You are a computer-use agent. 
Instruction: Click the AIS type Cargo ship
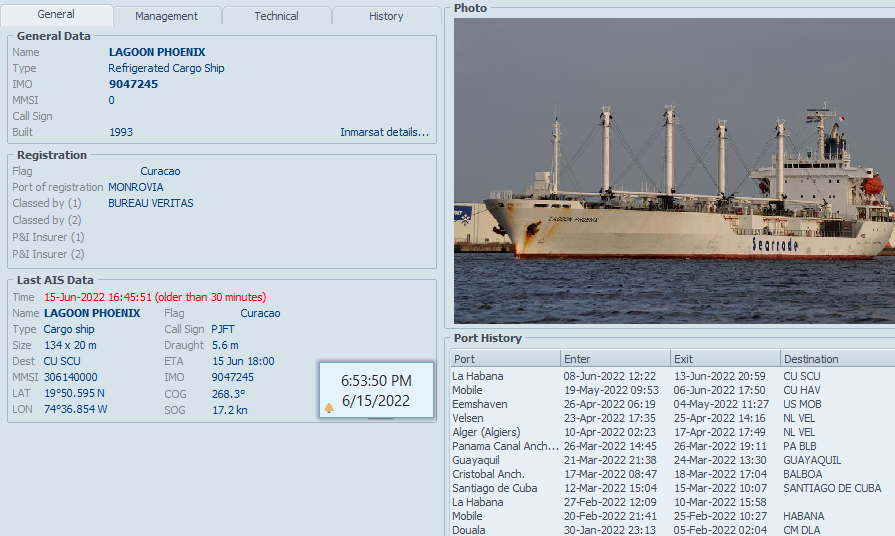click(x=69, y=329)
